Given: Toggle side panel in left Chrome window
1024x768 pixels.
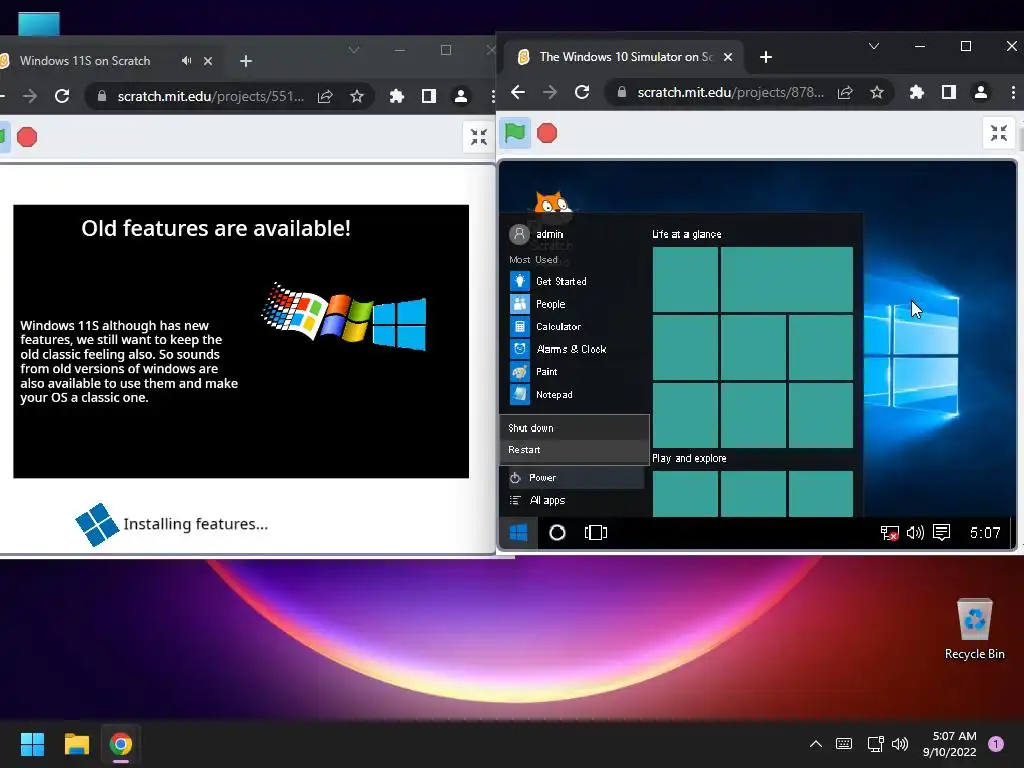Looking at the screenshot, I should tap(428, 96).
